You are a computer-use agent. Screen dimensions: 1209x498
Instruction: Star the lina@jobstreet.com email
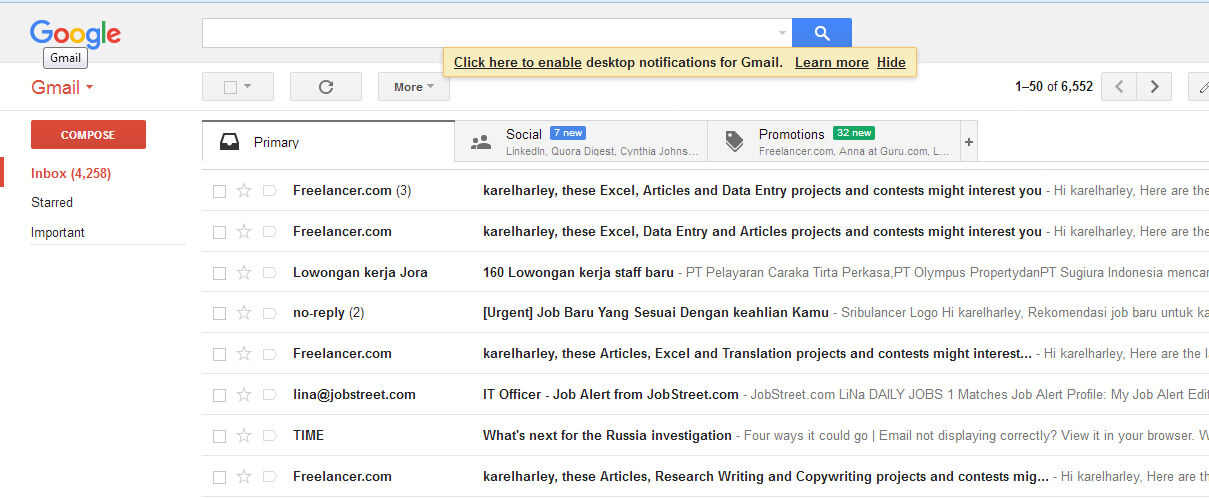click(x=244, y=395)
